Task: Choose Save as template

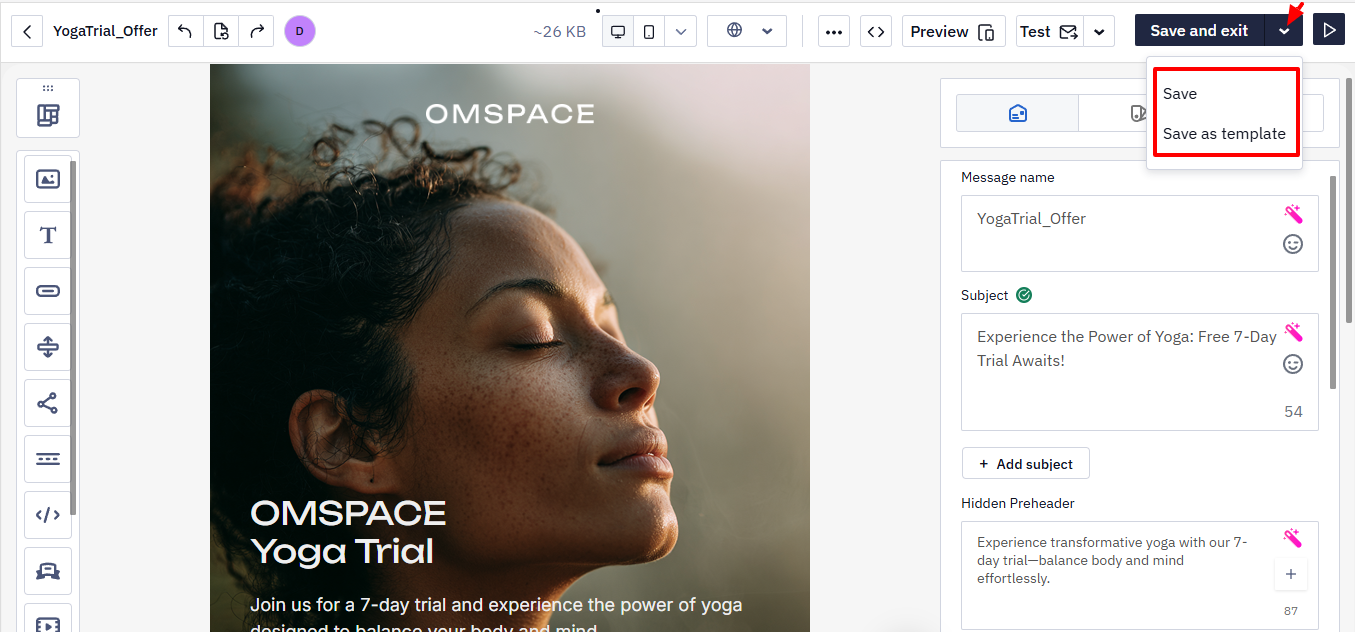Action: click(x=1225, y=134)
